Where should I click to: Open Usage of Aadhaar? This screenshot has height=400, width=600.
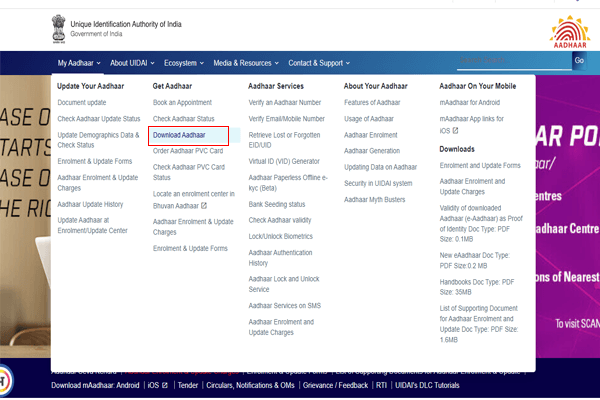pos(368,119)
